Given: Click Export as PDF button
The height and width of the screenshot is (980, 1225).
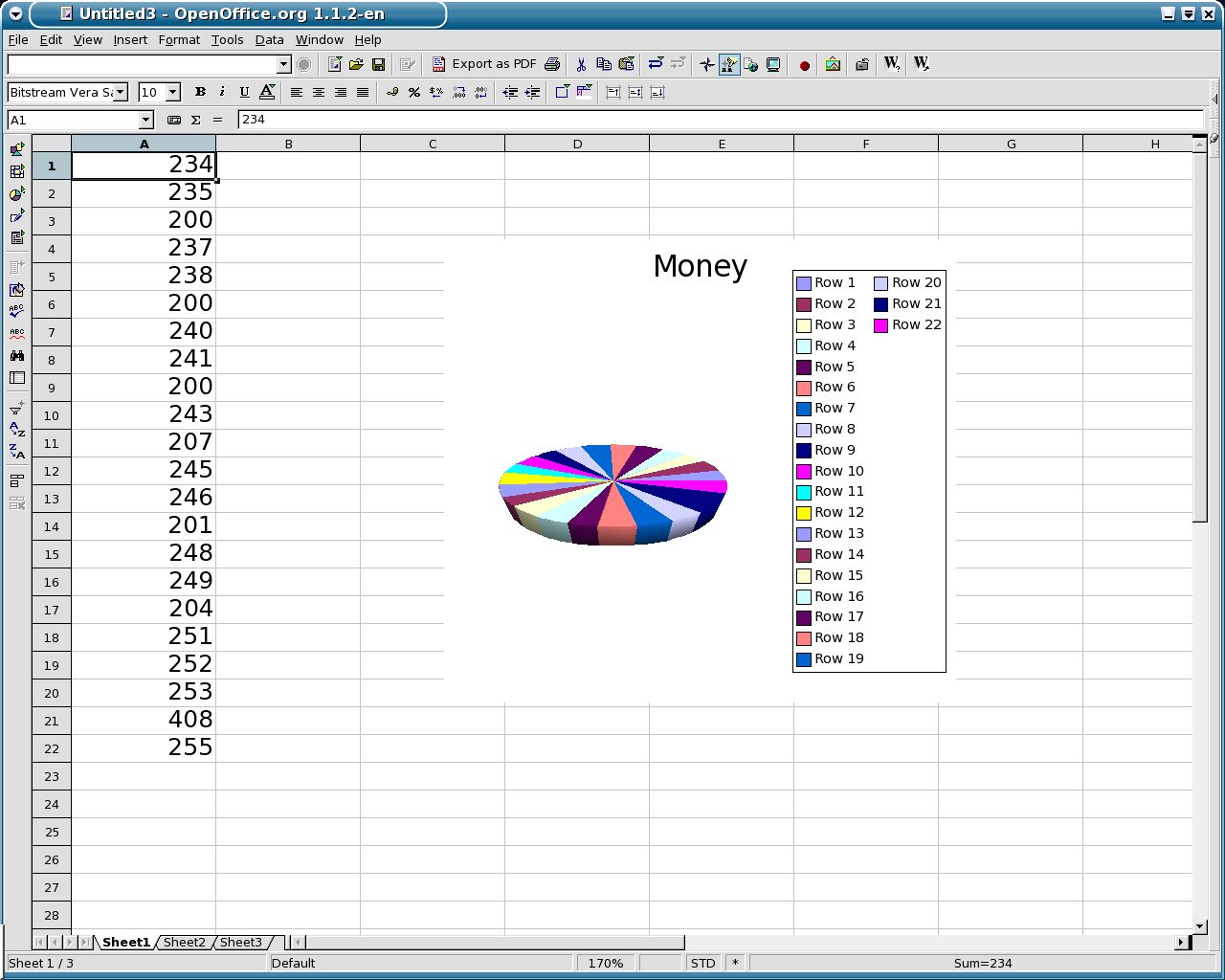Looking at the screenshot, I should tap(484, 64).
